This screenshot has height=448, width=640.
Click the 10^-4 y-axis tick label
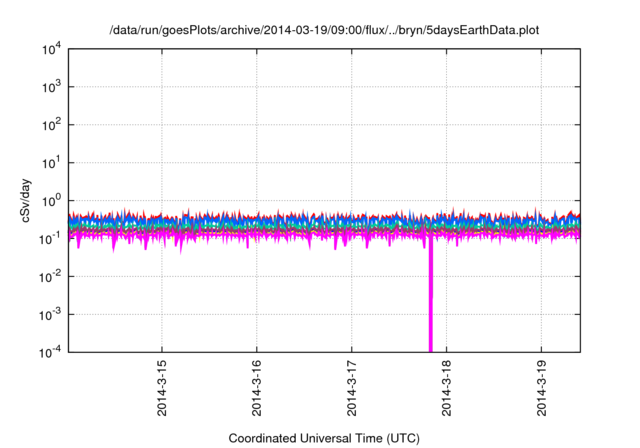coord(51,352)
